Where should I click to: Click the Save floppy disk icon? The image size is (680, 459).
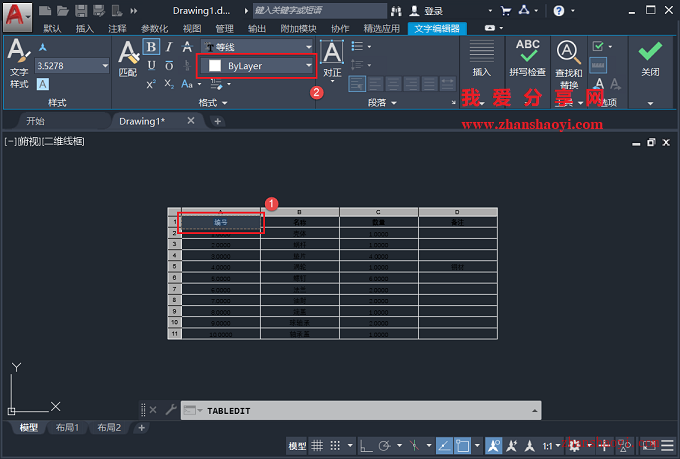(81, 10)
